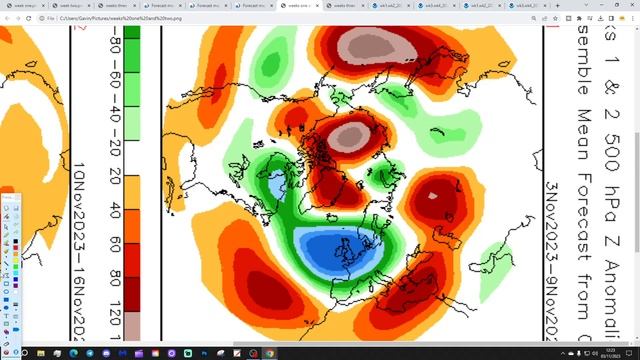Select the line tool in drawing palette

click(6, 264)
